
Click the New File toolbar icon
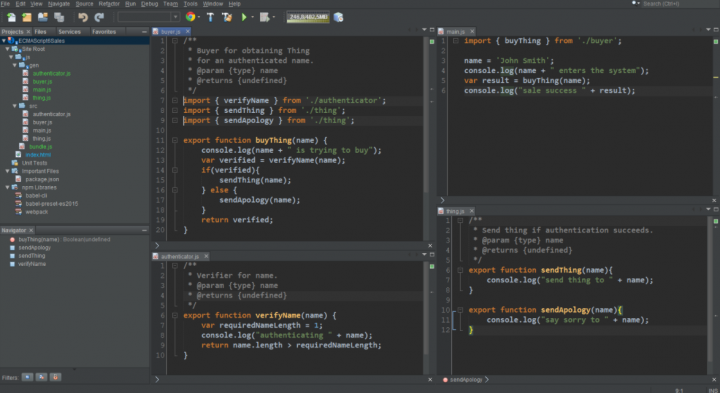[11, 17]
